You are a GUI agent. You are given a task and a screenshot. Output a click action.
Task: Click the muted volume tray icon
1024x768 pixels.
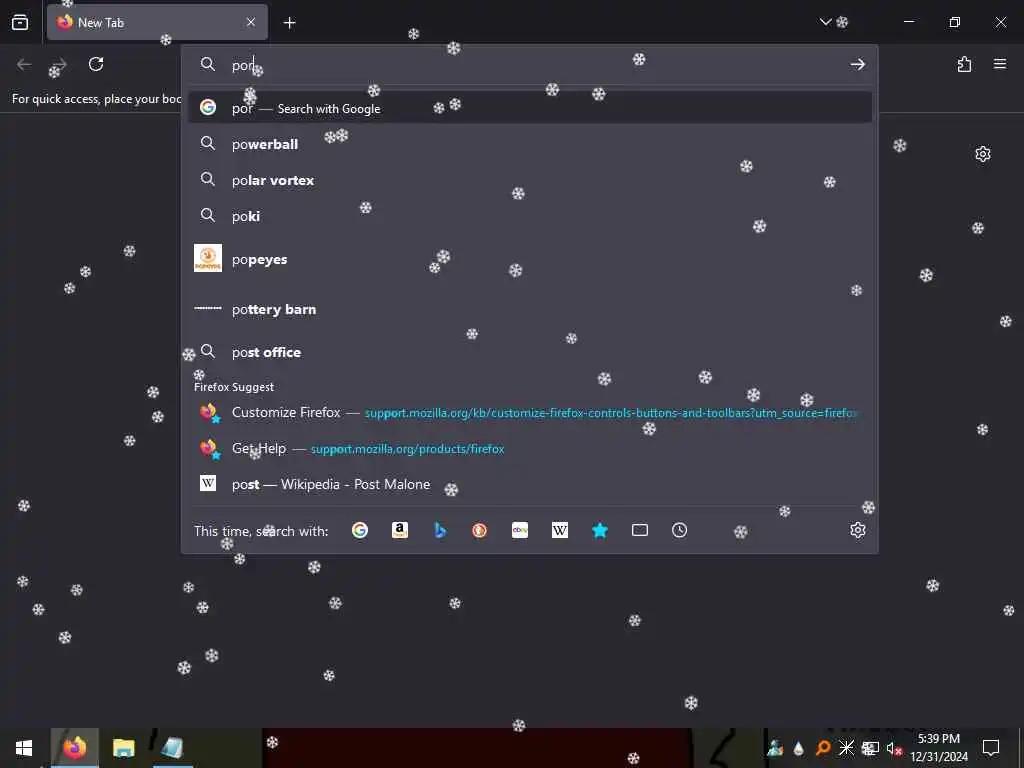pos(893,748)
